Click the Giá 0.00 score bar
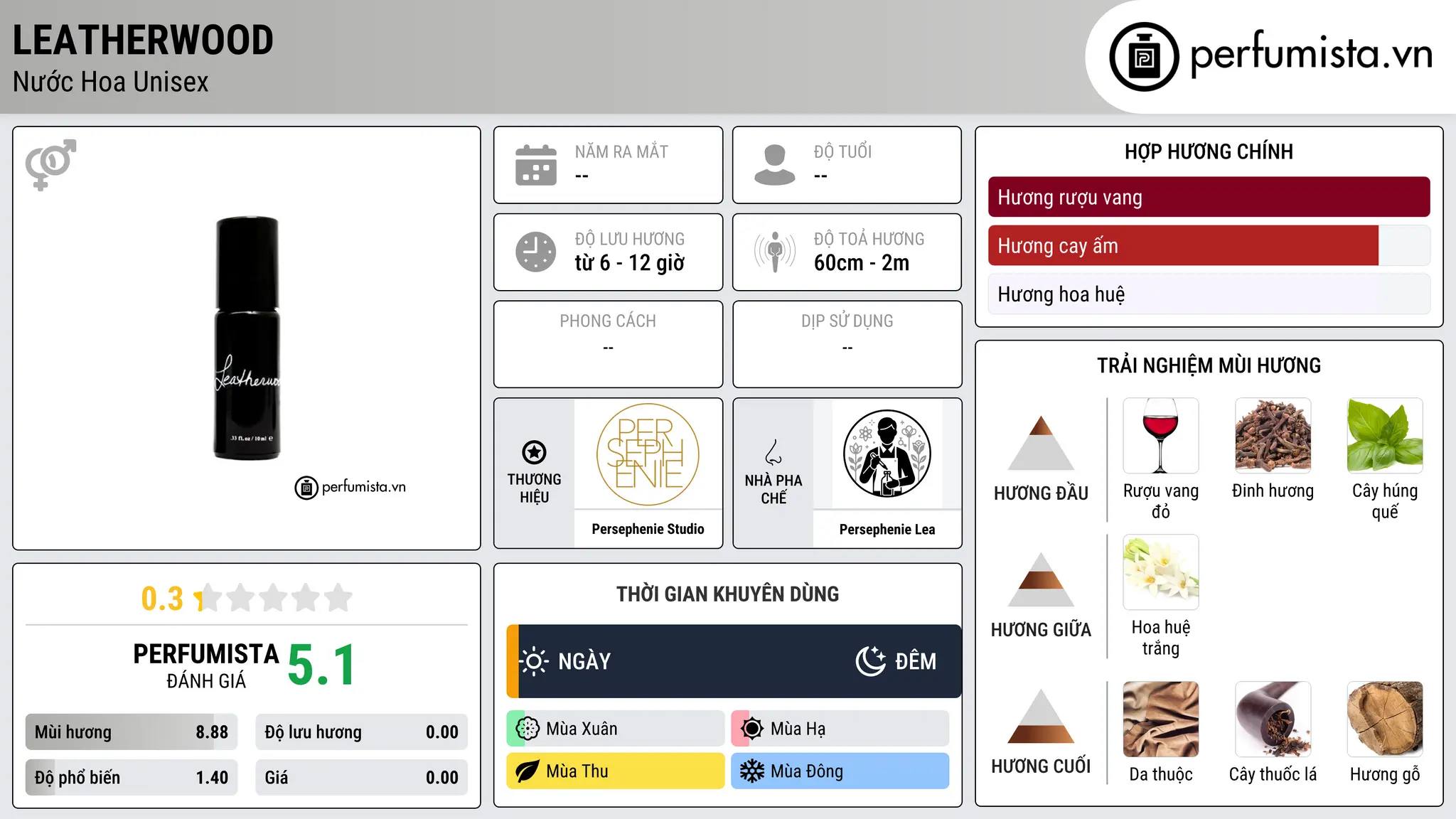1456x819 pixels. [x=361, y=778]
